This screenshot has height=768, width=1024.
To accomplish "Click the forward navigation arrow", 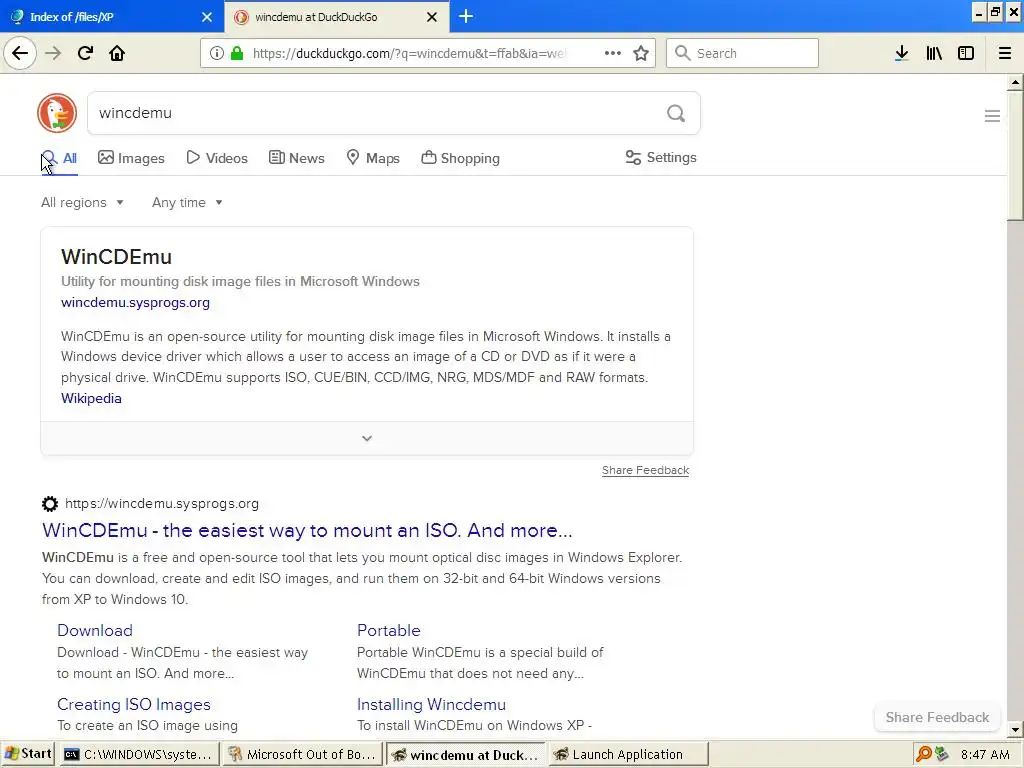I will point(53,53).
